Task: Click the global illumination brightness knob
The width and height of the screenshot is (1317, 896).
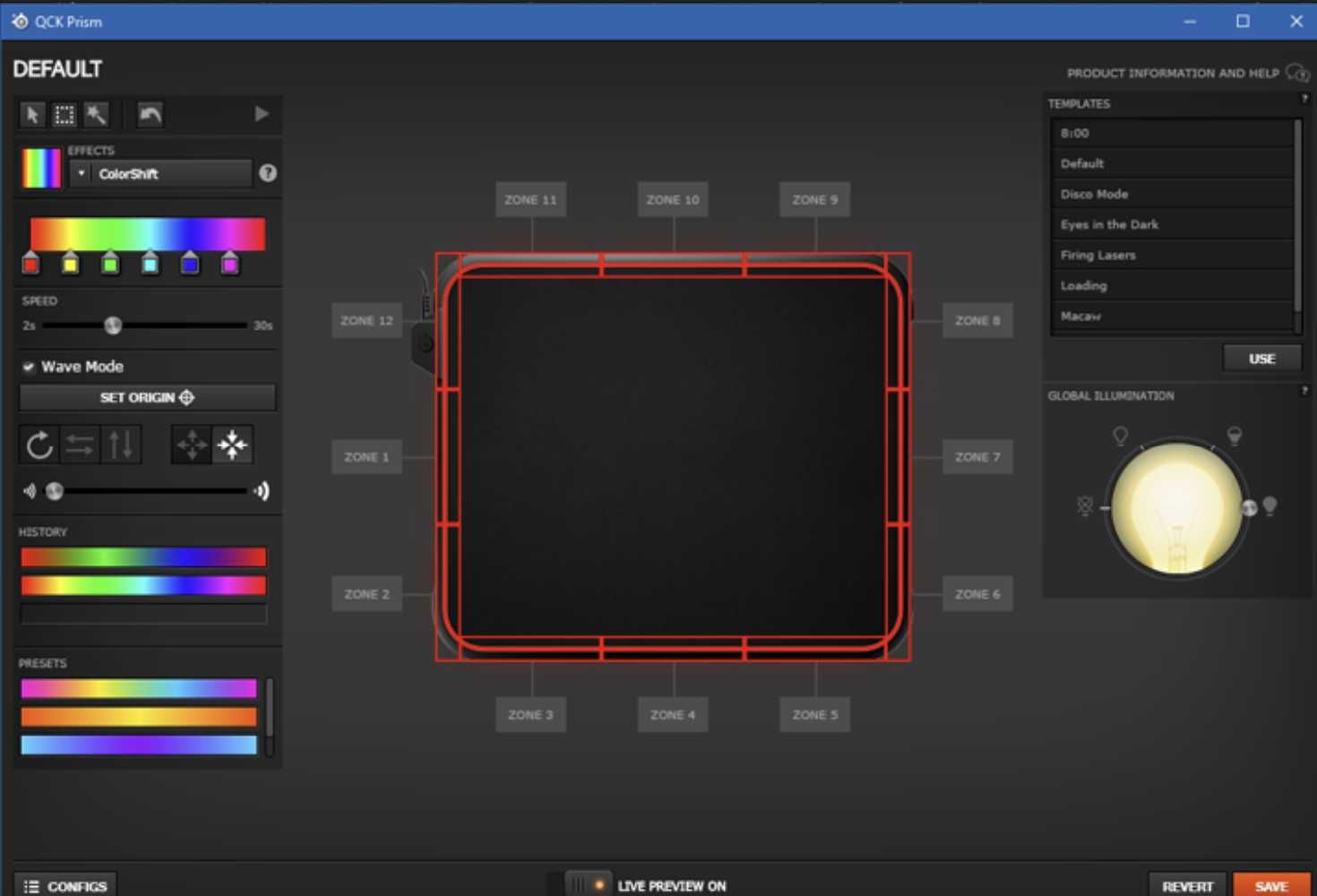Action: click(x=1249, y=508)
